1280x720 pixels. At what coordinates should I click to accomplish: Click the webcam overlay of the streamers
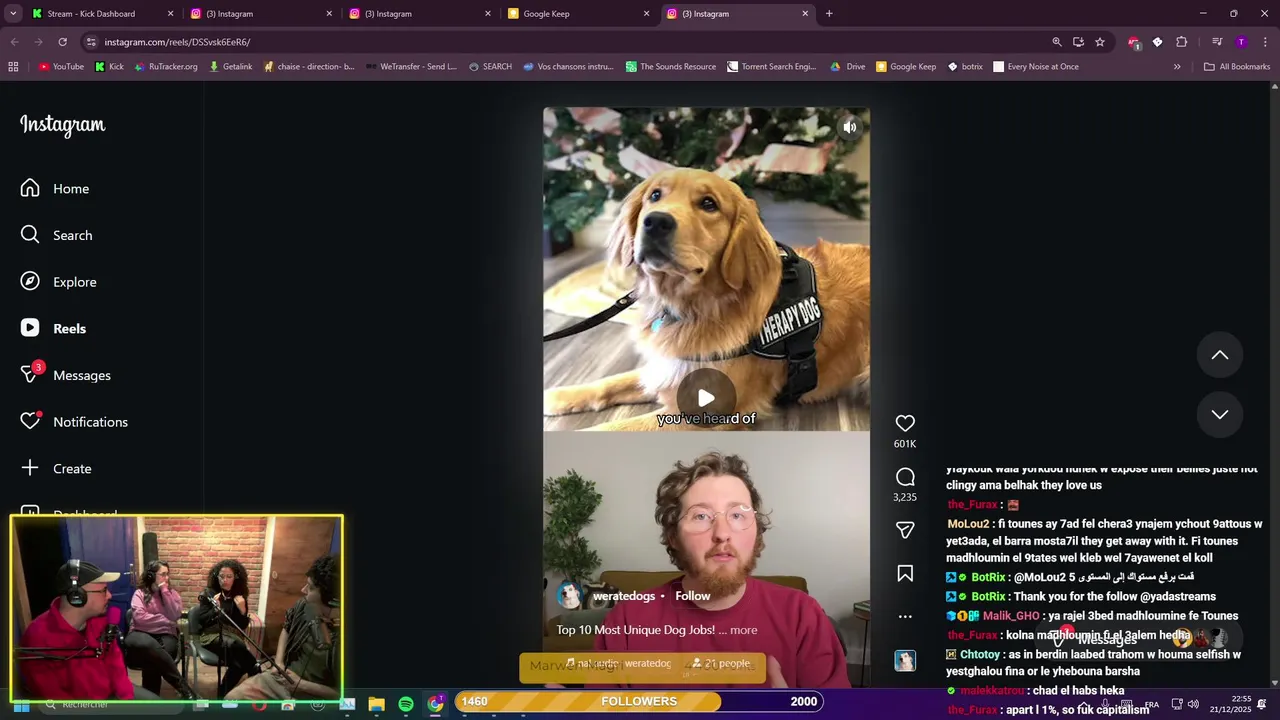(176, 607)
